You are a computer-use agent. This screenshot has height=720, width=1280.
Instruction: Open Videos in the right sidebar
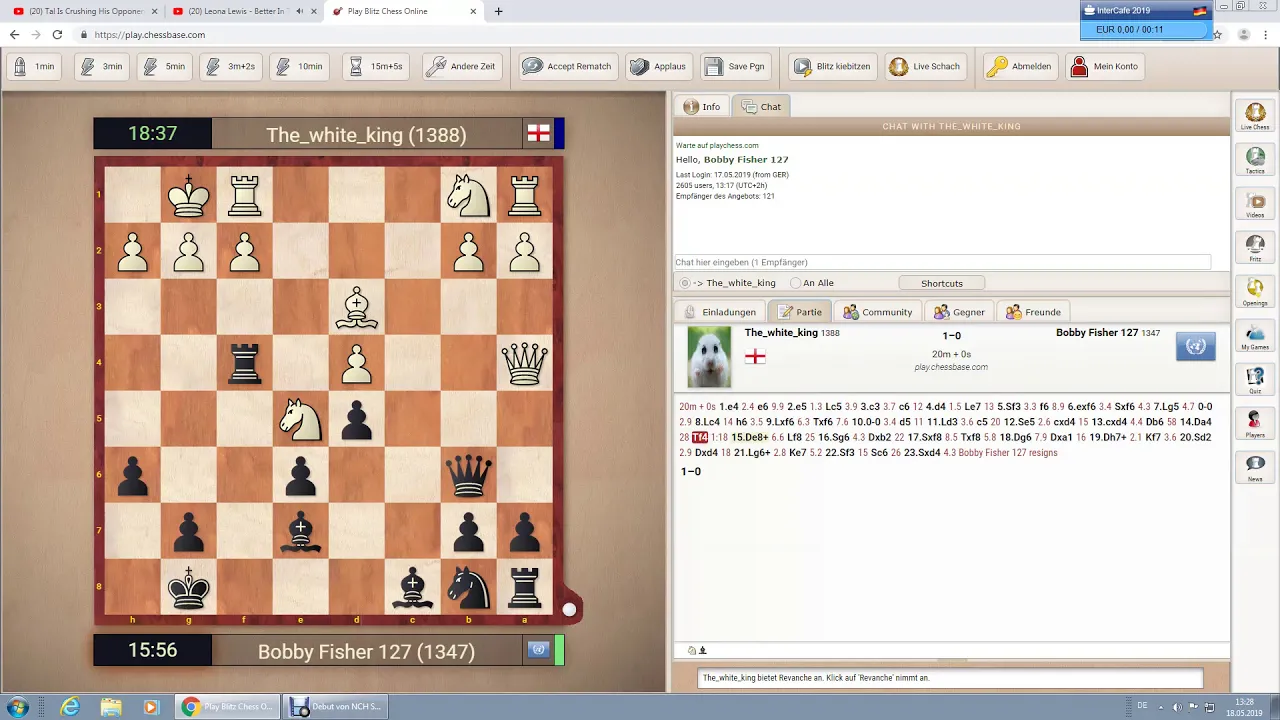pos(1255,204)
